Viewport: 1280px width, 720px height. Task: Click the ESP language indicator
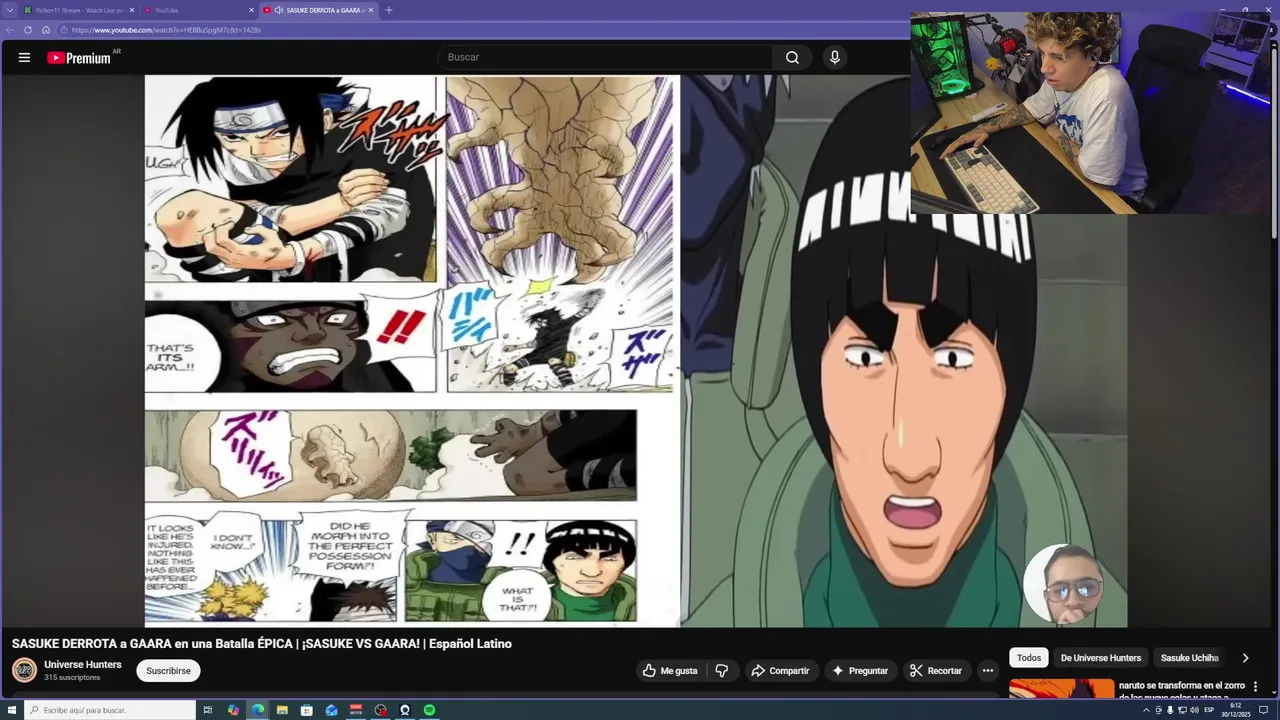pos(1209,710)
